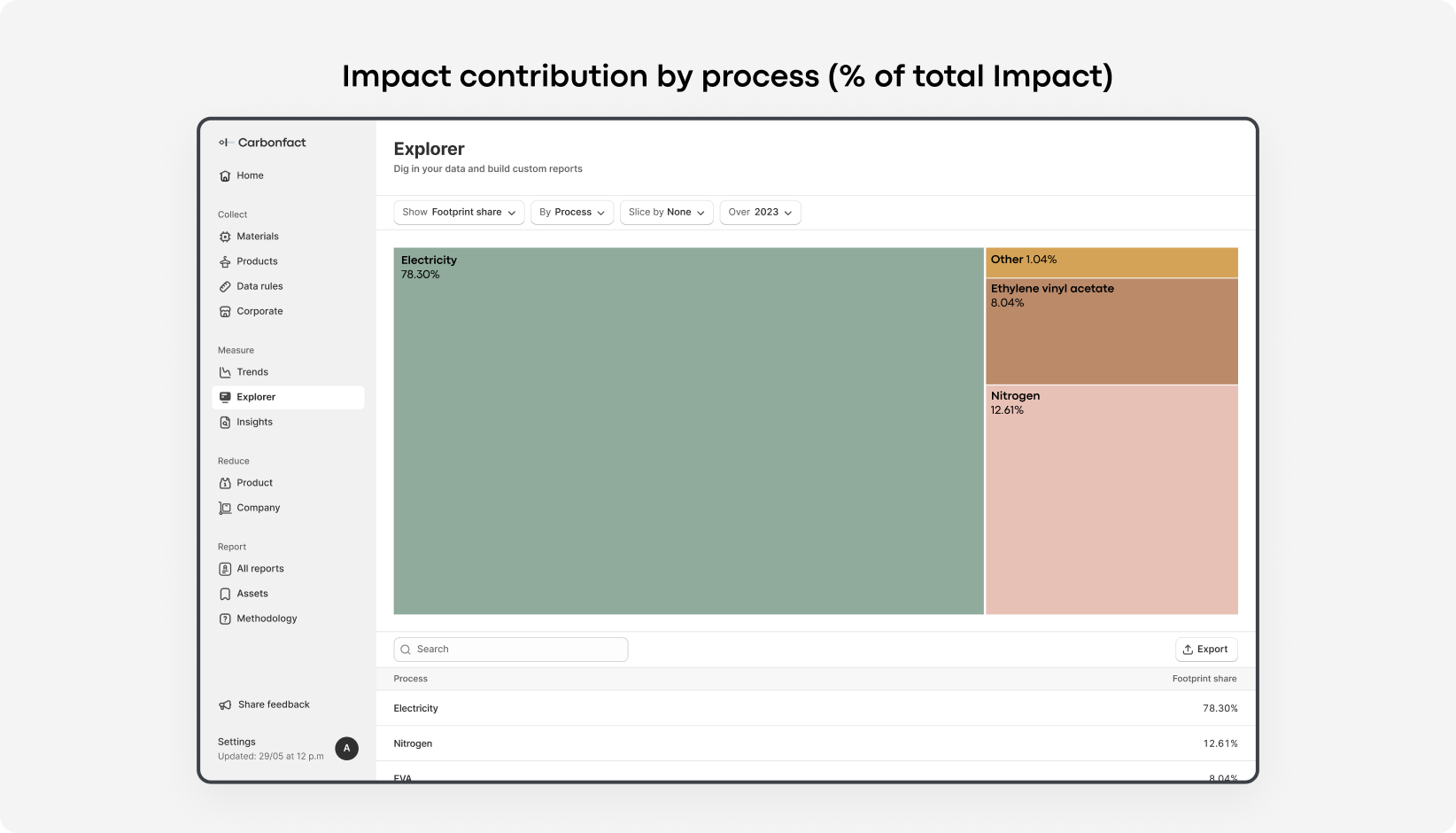Click the Export upload icon
The image size is (1456, 833).
[1188, 650]
